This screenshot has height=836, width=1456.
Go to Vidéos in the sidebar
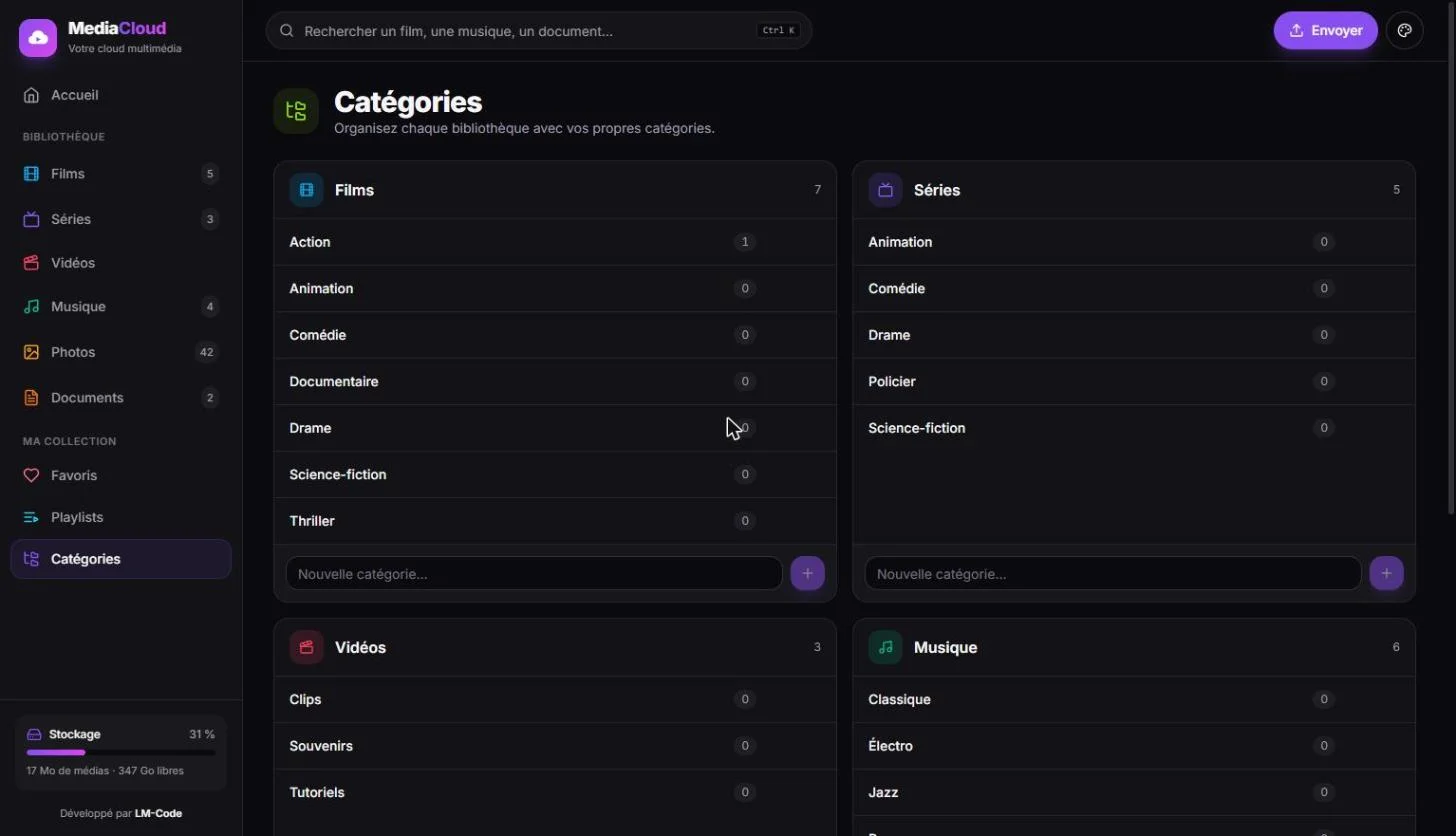121,263
